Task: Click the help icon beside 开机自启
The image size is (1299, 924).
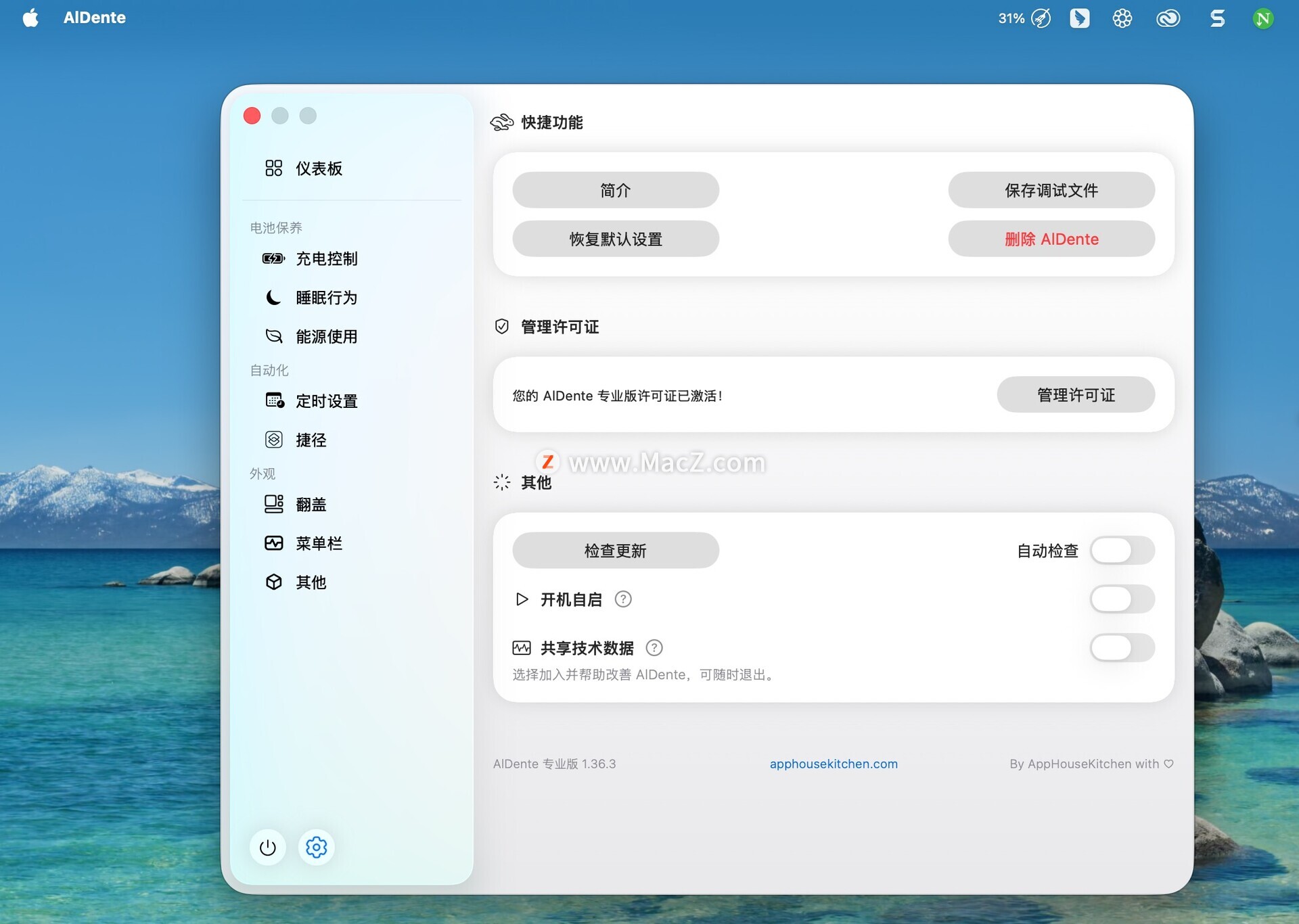Action: click(622, 599)
